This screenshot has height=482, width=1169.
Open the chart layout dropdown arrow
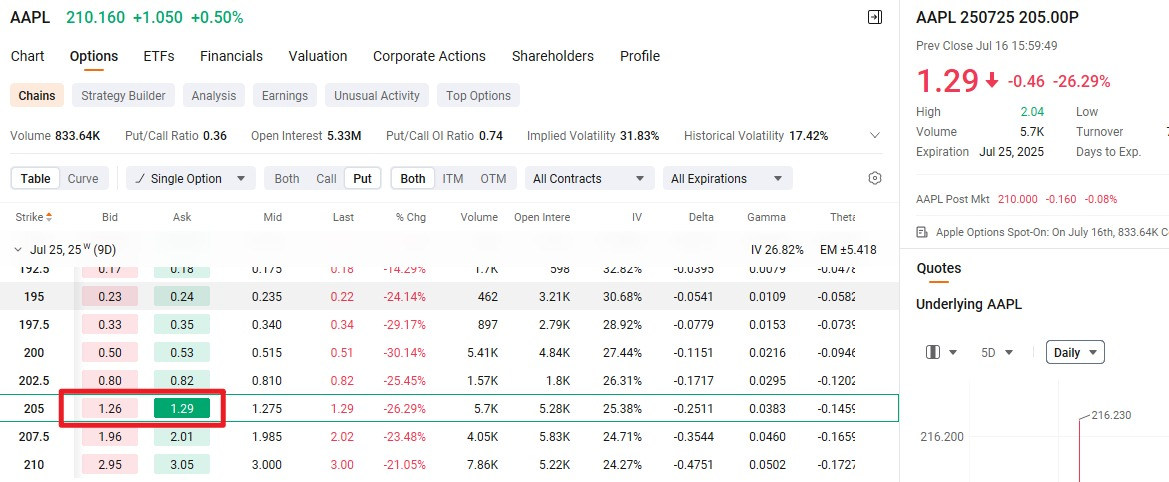pos(953,352)
